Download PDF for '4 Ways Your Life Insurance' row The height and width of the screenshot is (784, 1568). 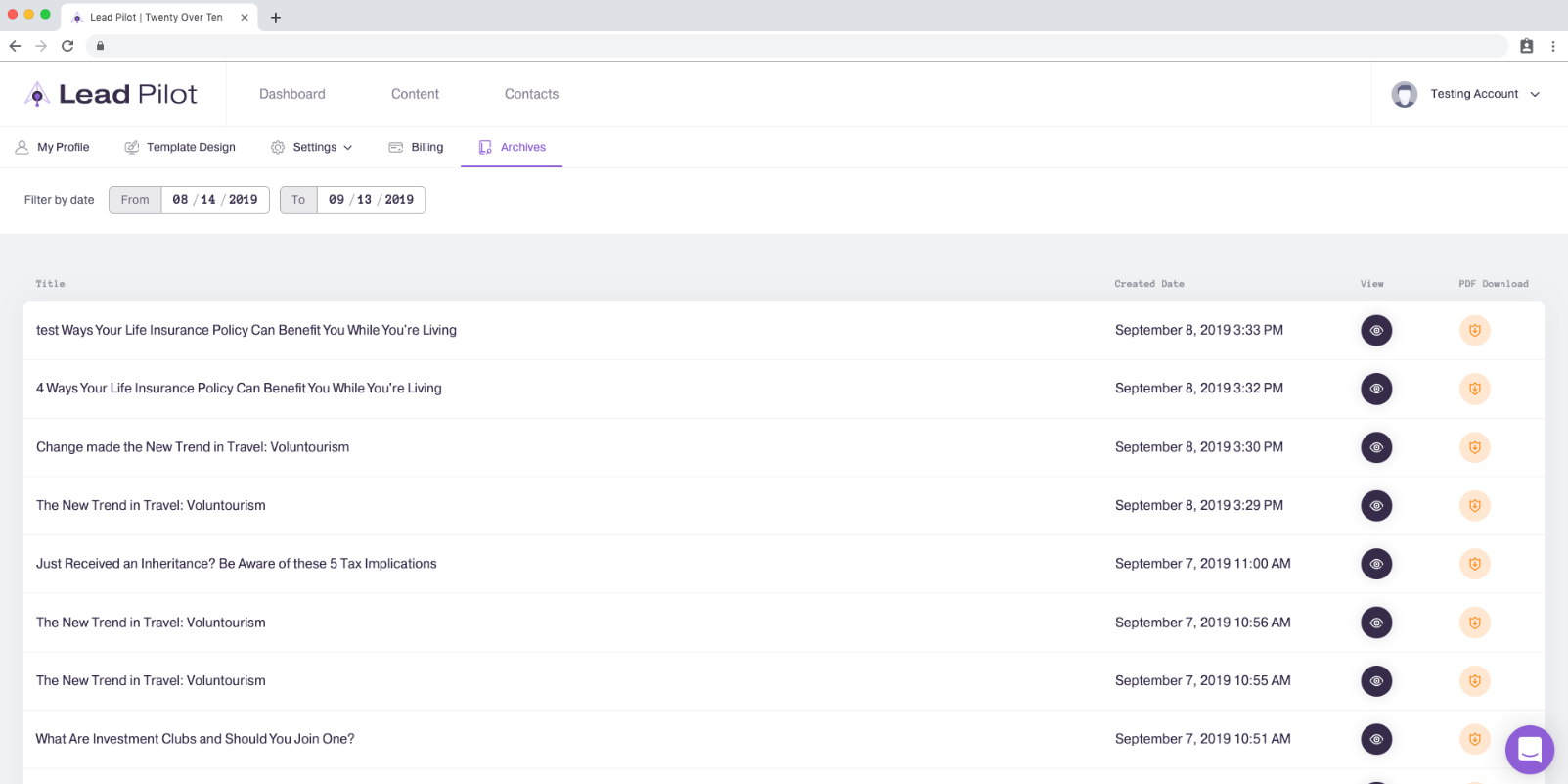click(x=1474, y=389)
